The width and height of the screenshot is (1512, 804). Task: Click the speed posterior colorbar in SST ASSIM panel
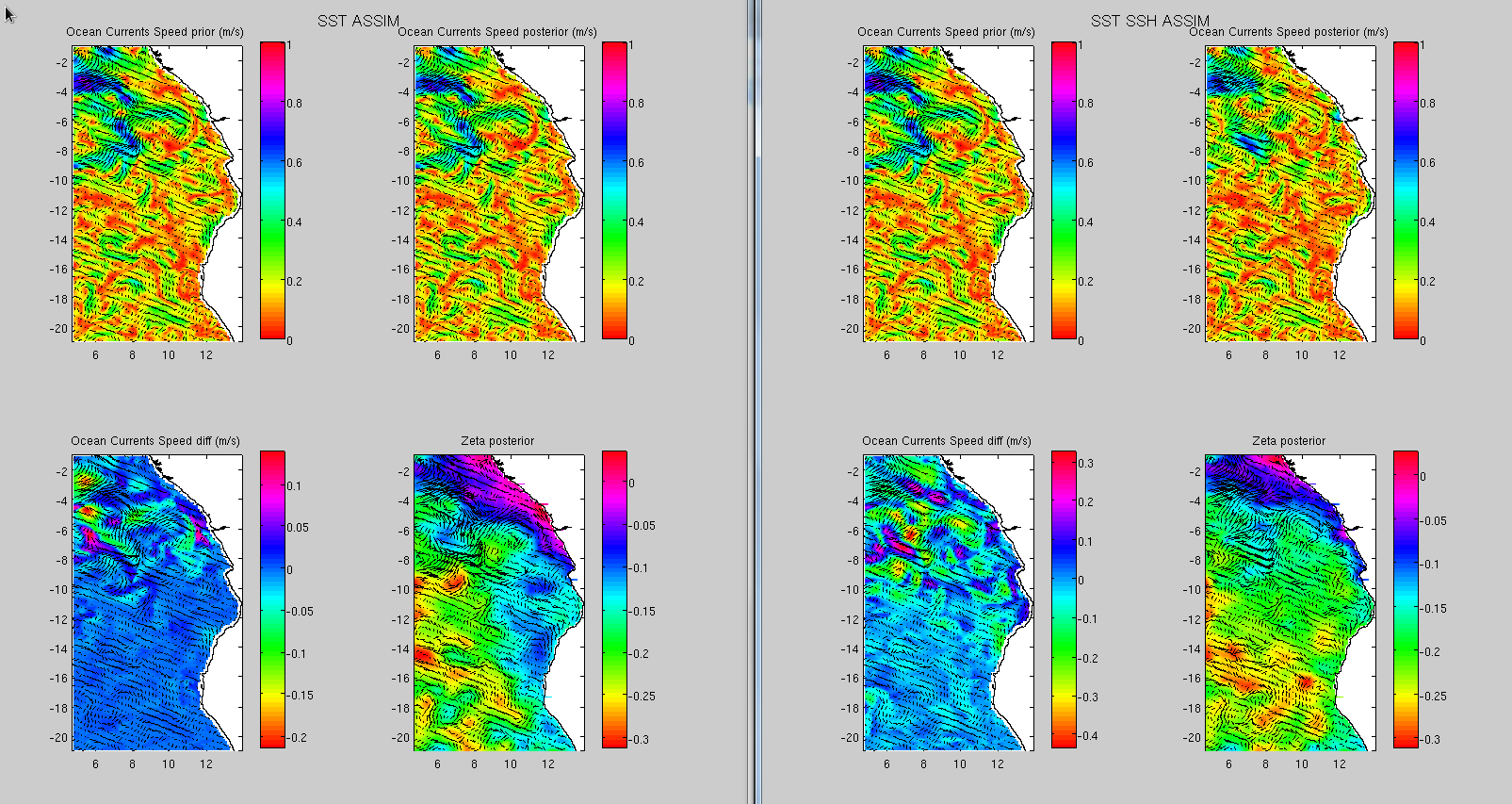point(614,190)
